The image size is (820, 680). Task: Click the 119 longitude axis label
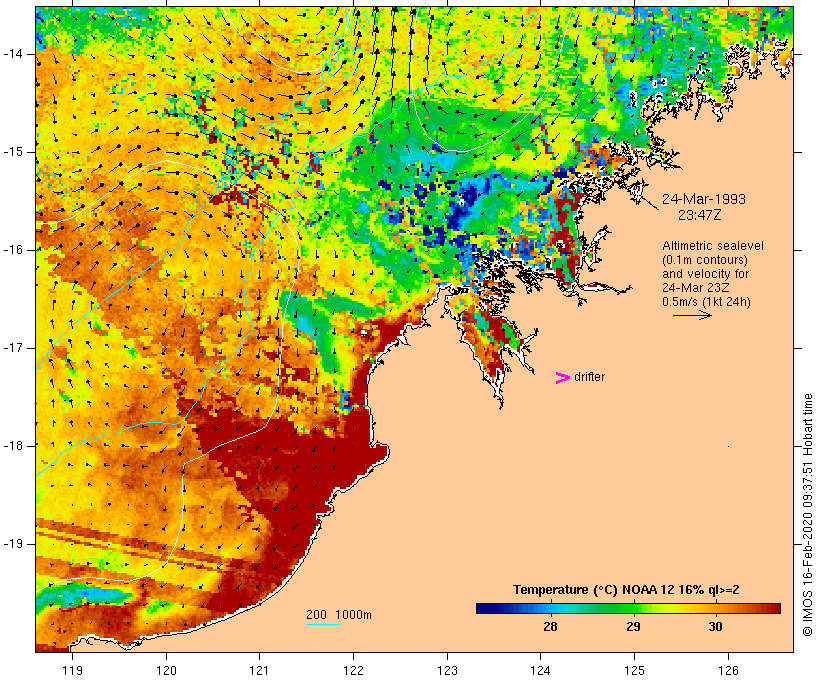72,670
